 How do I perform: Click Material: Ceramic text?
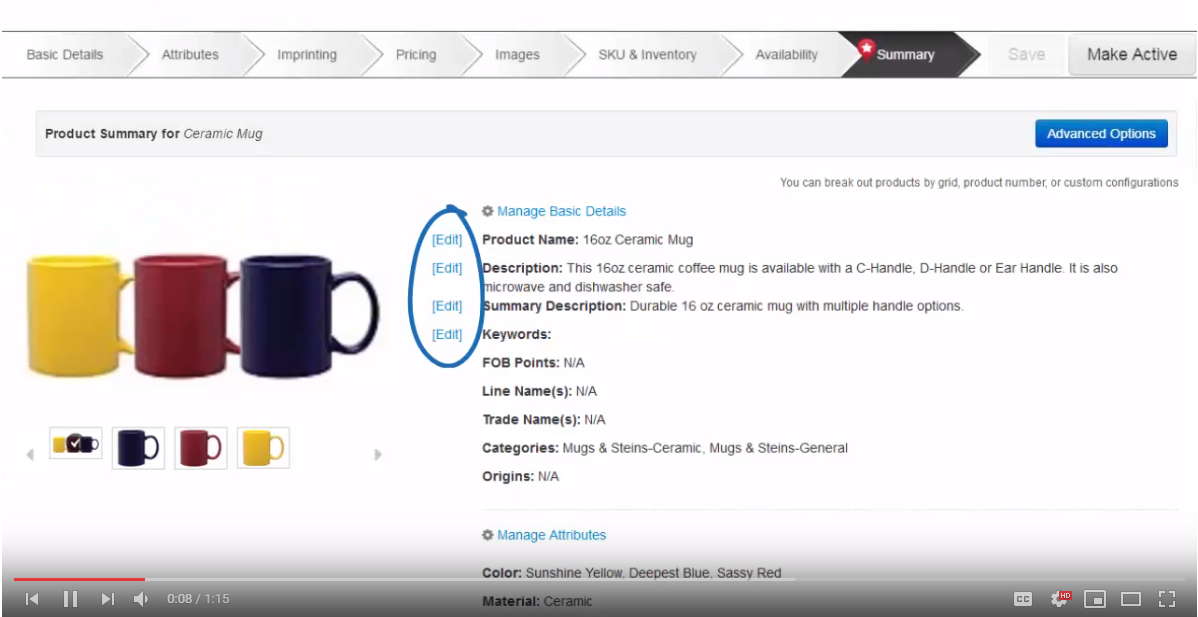click(537, 601)
